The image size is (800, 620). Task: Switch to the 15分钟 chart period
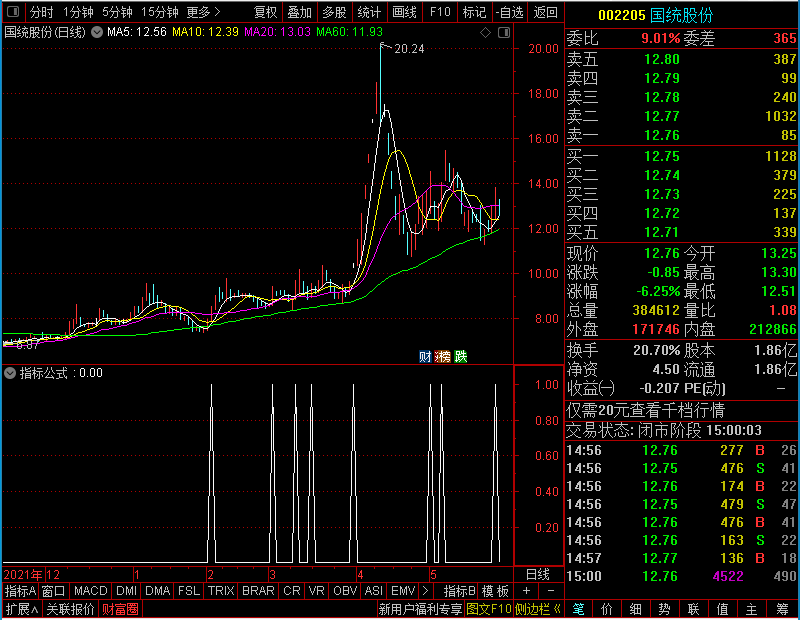[x=159, y=12]
